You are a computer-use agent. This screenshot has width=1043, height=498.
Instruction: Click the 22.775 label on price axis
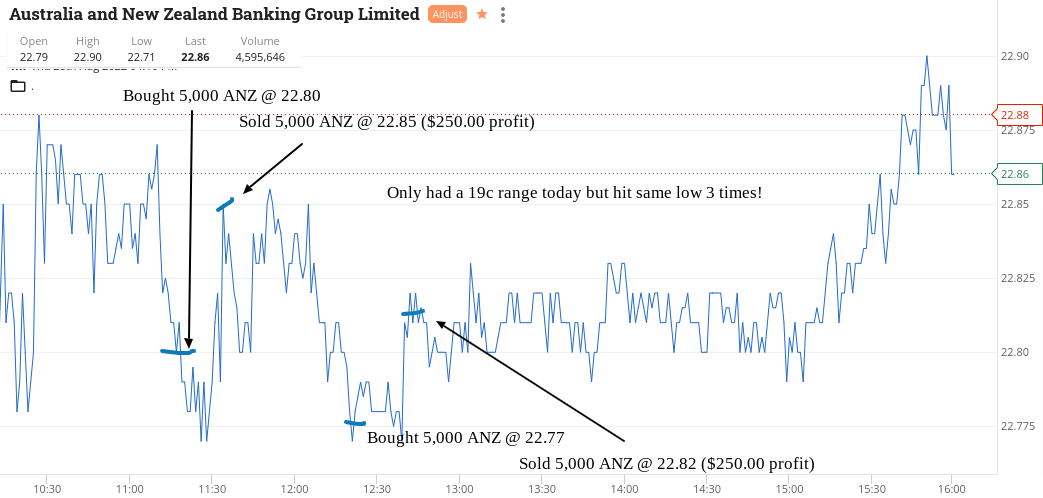[x=1017, y=426]
